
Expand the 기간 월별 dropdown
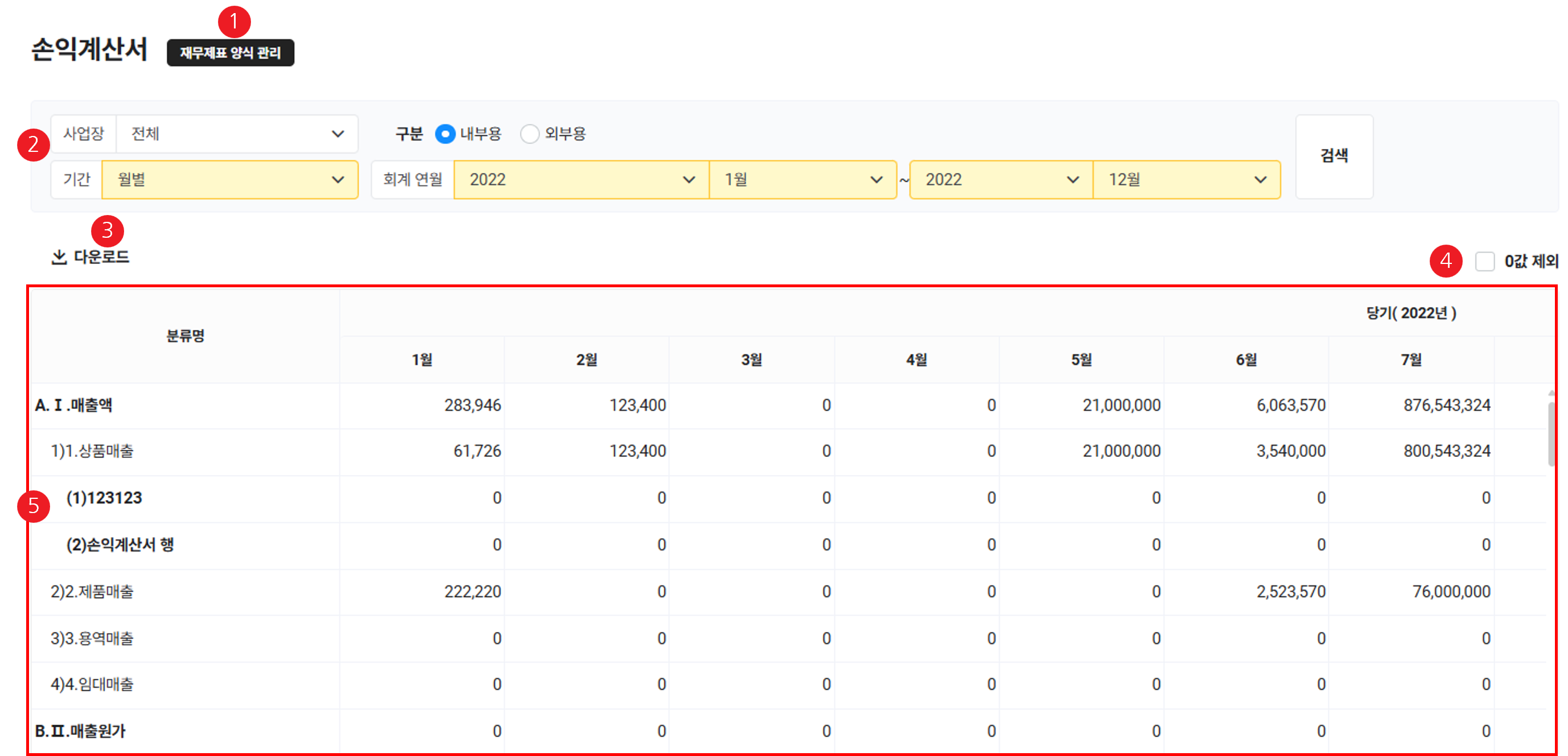coord(229,179)
